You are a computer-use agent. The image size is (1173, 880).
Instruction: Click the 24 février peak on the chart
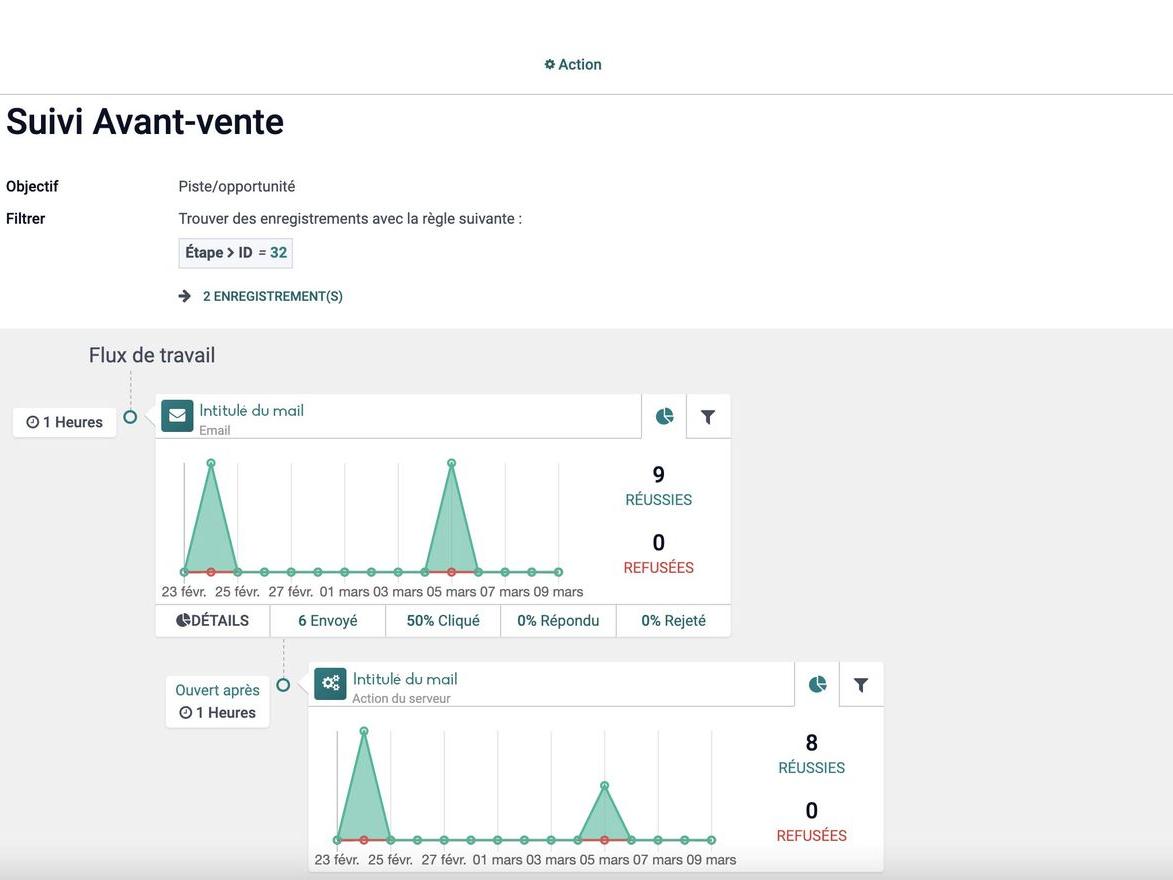click(x=210, y=463)
